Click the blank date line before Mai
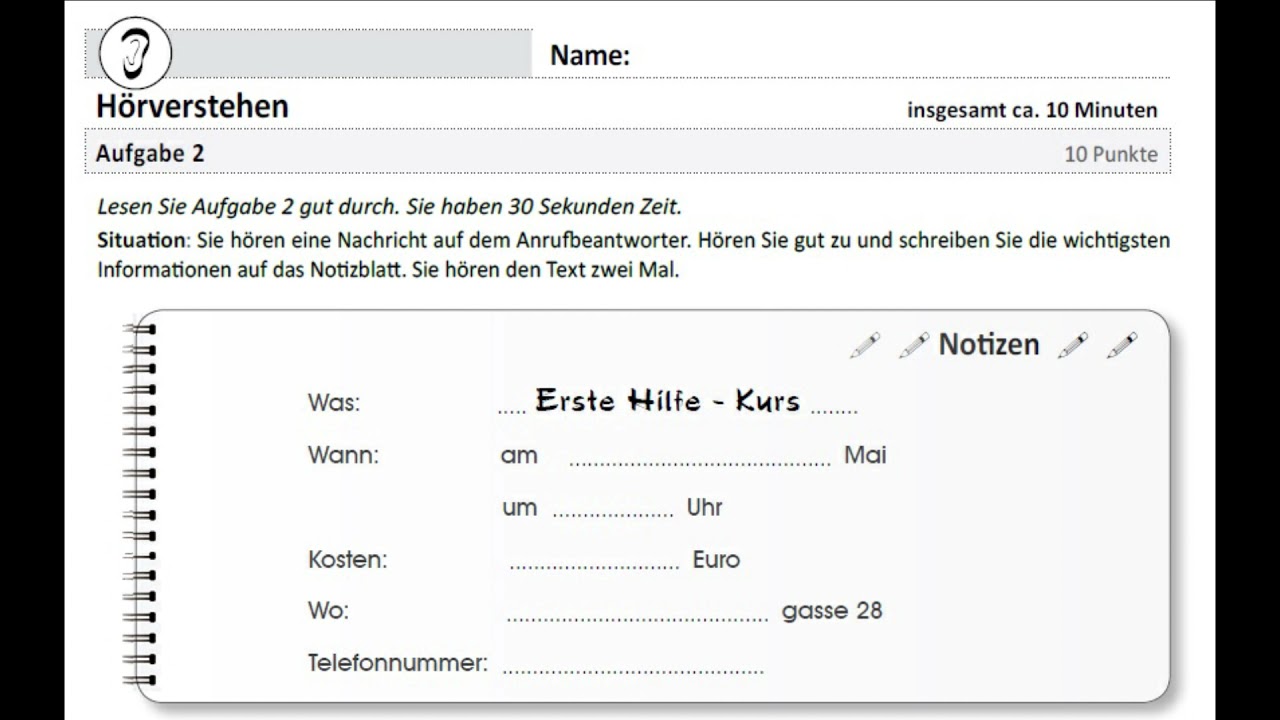The image size is (1280, 720). (700, 464)
